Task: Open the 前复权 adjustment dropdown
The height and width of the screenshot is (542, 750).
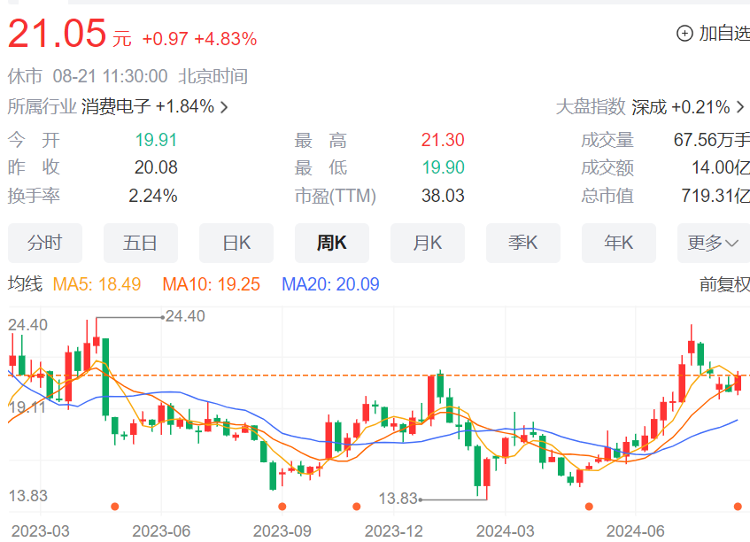Action: point(724,285)
